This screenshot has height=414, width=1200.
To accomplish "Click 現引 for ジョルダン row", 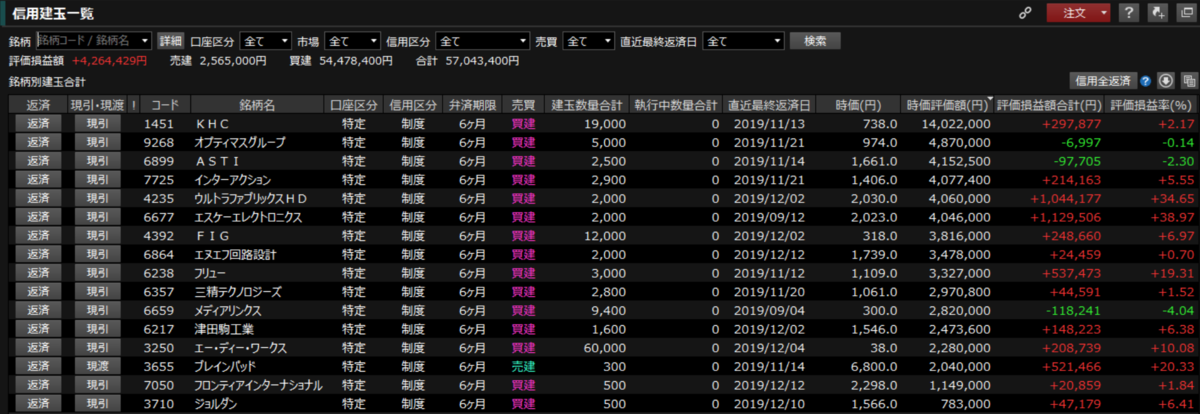I will point(98,404).
